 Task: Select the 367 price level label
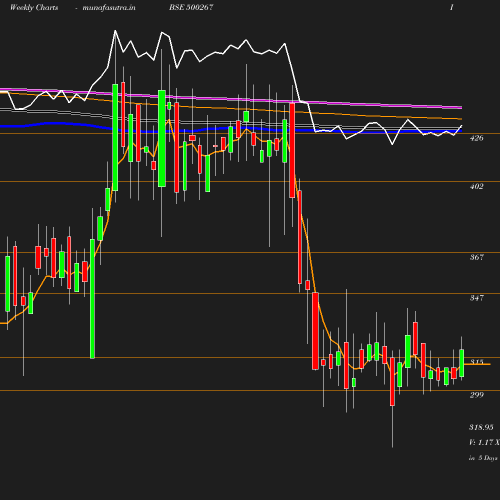(476, 257)
